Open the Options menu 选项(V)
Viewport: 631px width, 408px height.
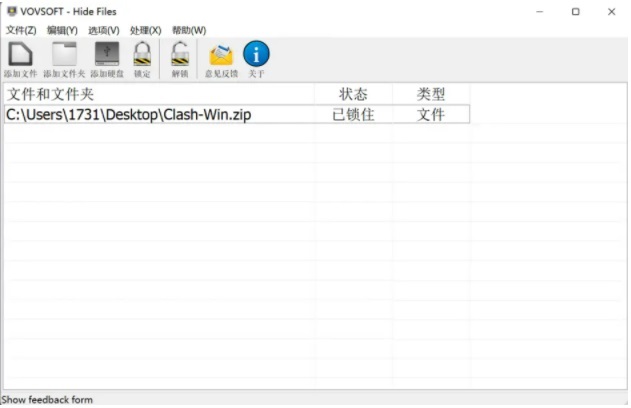point(104,30)
